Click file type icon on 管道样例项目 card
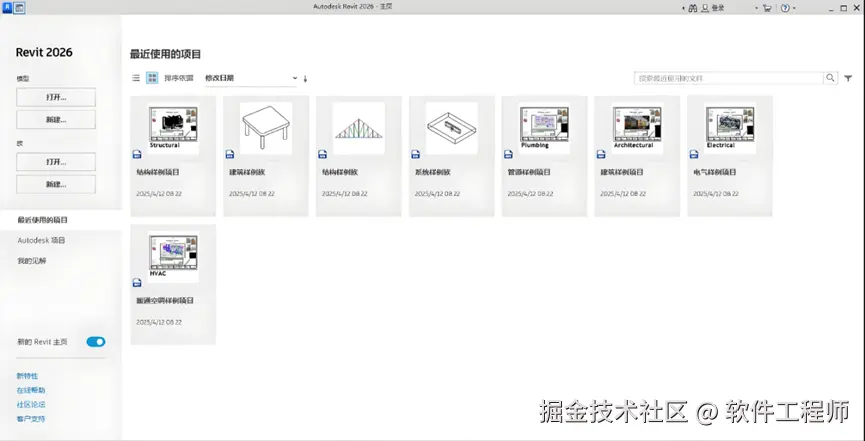 [508, 155]
